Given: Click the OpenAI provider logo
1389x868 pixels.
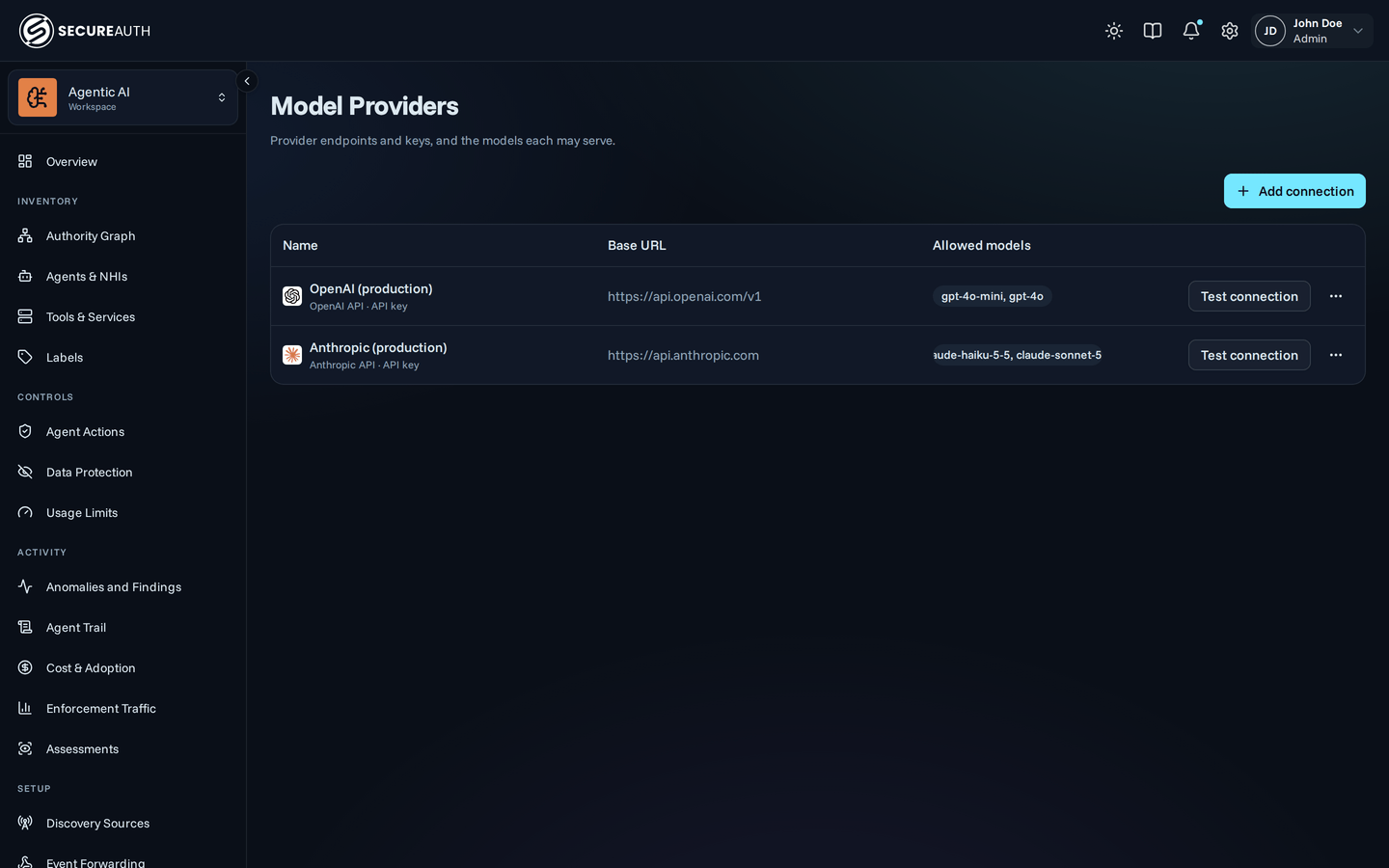Looking at the screenshot, I should pos(292,296).
